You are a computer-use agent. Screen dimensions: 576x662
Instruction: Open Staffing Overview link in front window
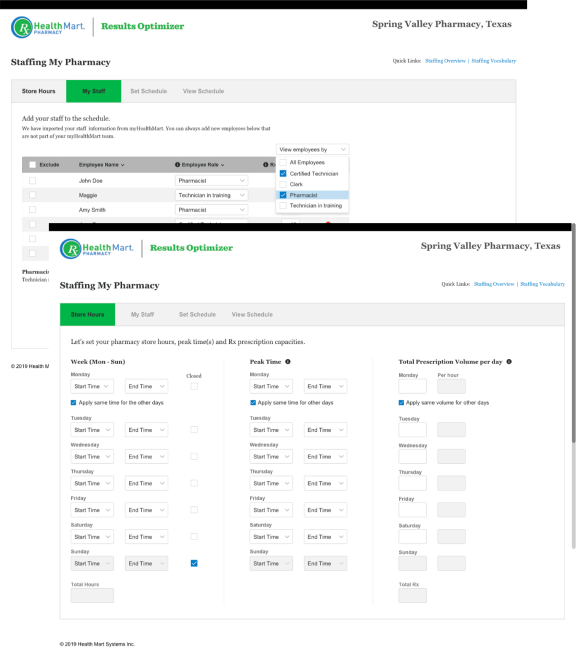[494, 284]
